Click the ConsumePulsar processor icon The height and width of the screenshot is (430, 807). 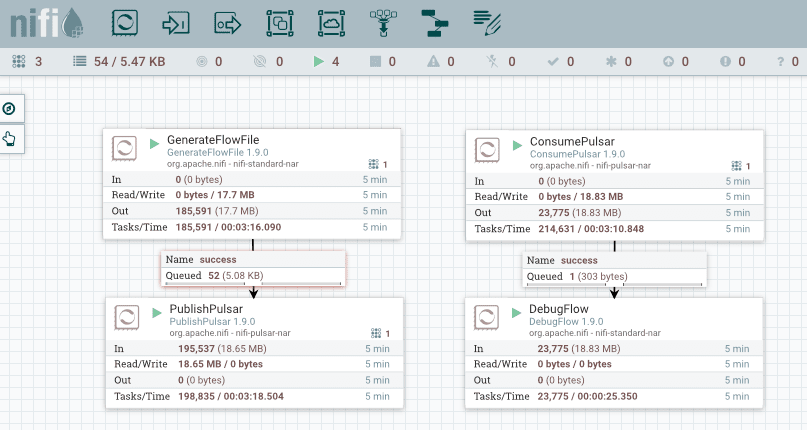tap(487, 150)
